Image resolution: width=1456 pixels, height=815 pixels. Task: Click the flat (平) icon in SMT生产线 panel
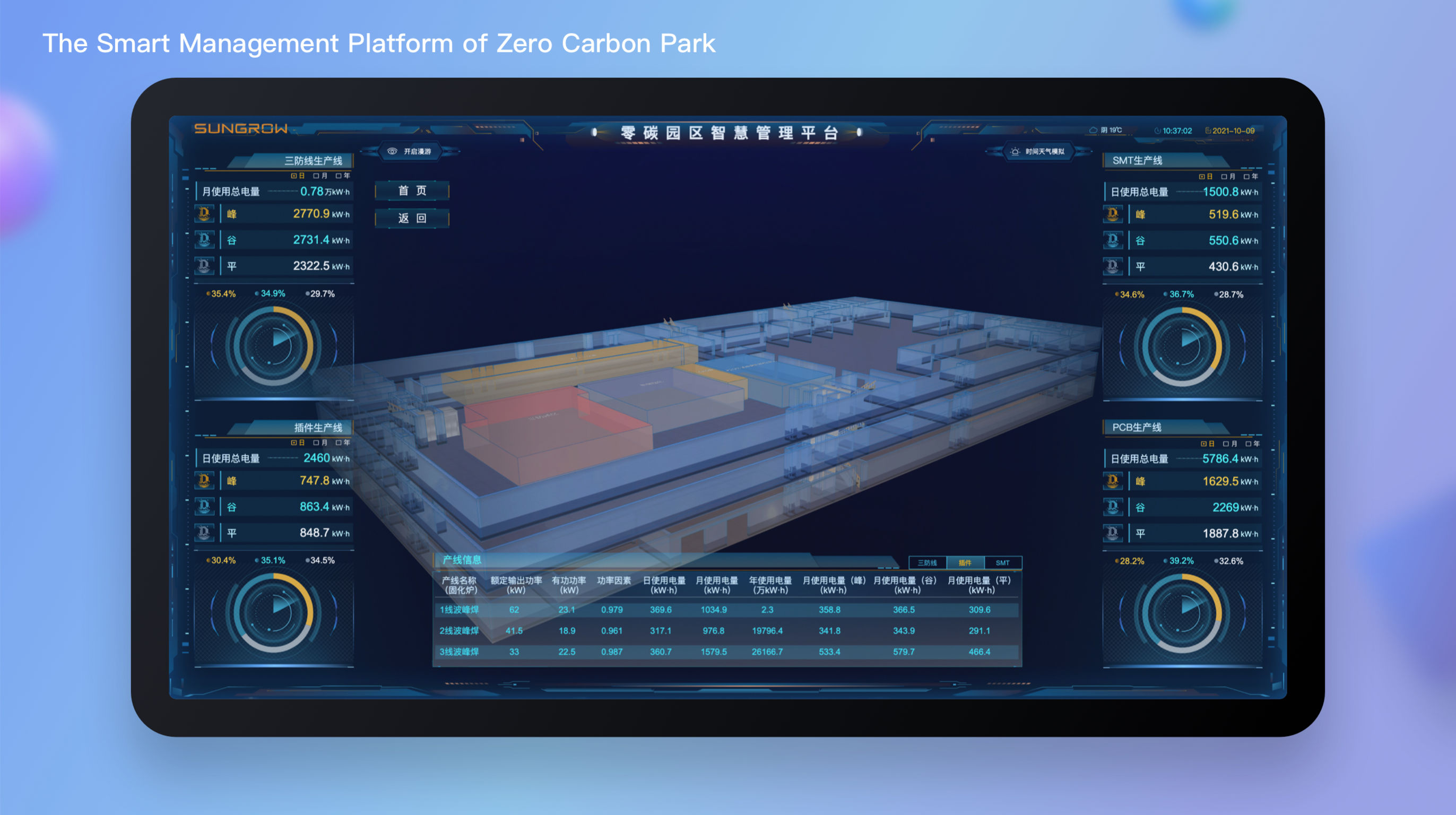point(1112,266)
